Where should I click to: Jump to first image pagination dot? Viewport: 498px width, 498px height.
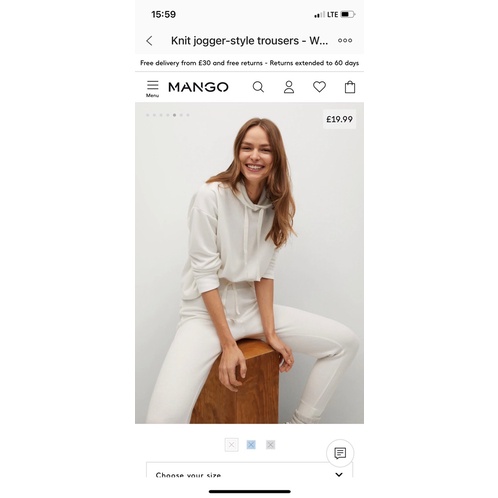[147, 115]
